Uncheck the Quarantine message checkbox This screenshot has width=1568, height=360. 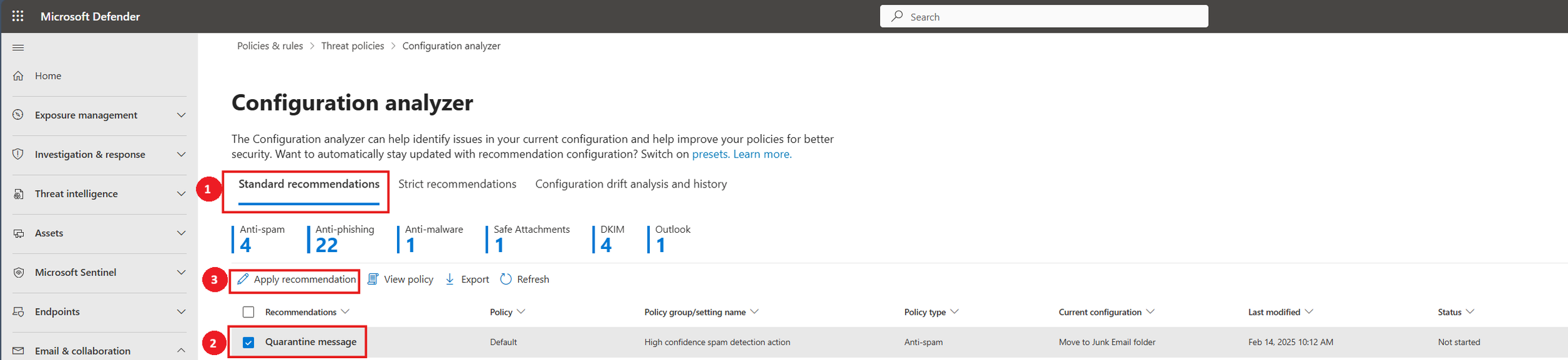(248, 342)
